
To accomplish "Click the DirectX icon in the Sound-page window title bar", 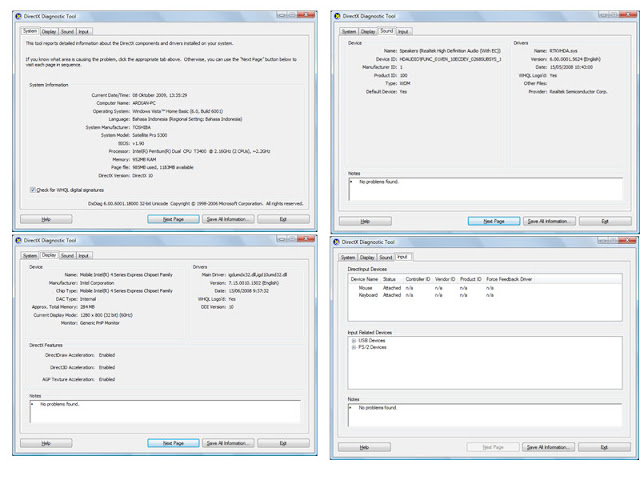I will 337,16.
